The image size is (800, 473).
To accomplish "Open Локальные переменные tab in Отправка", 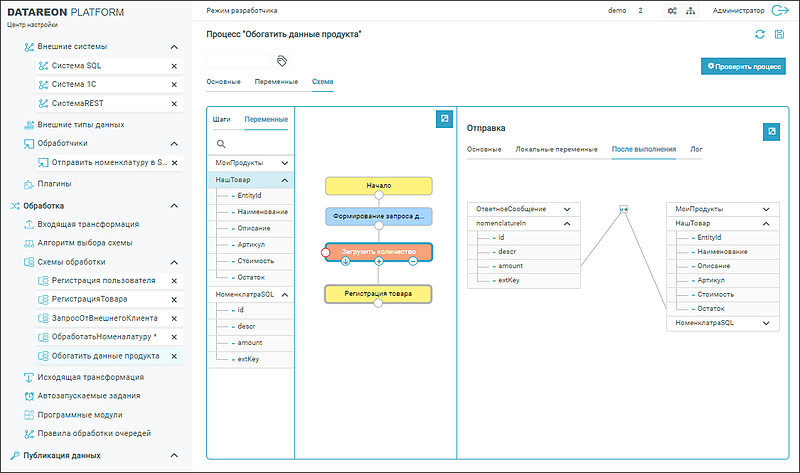I will tap(556, 150).
